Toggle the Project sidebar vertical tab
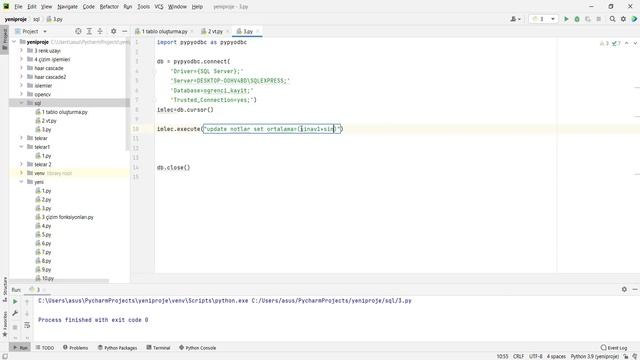This screenshot has height=360, width=640. [4, 40]
